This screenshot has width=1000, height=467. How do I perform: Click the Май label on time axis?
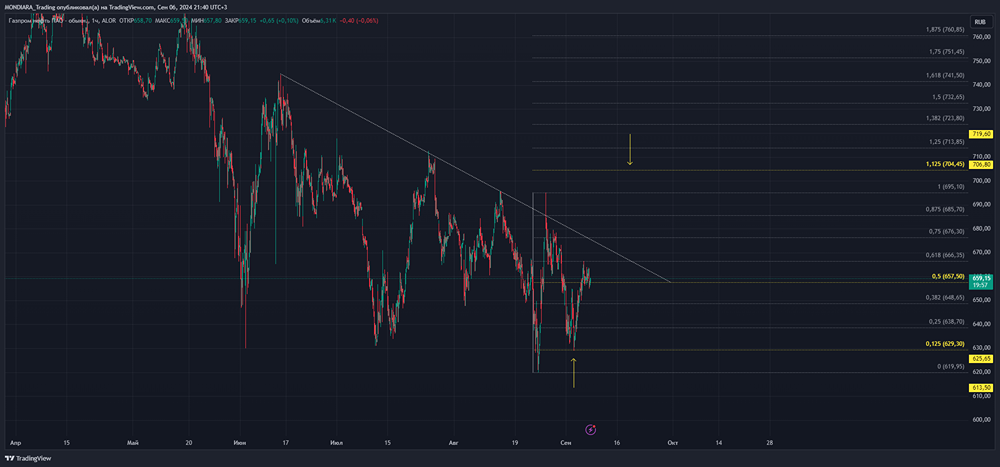tap(133, 442)
